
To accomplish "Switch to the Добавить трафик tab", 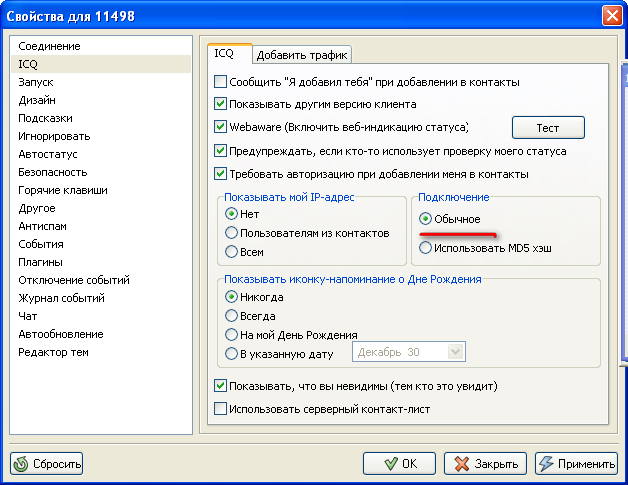I will [302, 55].
